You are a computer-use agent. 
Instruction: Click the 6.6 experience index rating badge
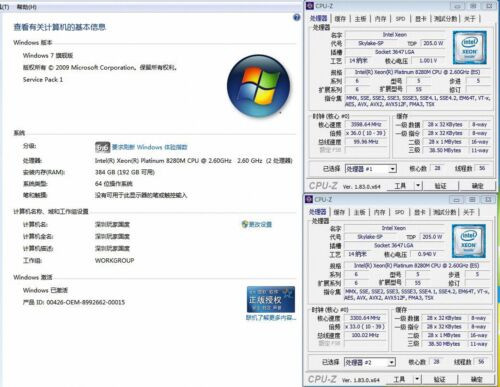102,147
